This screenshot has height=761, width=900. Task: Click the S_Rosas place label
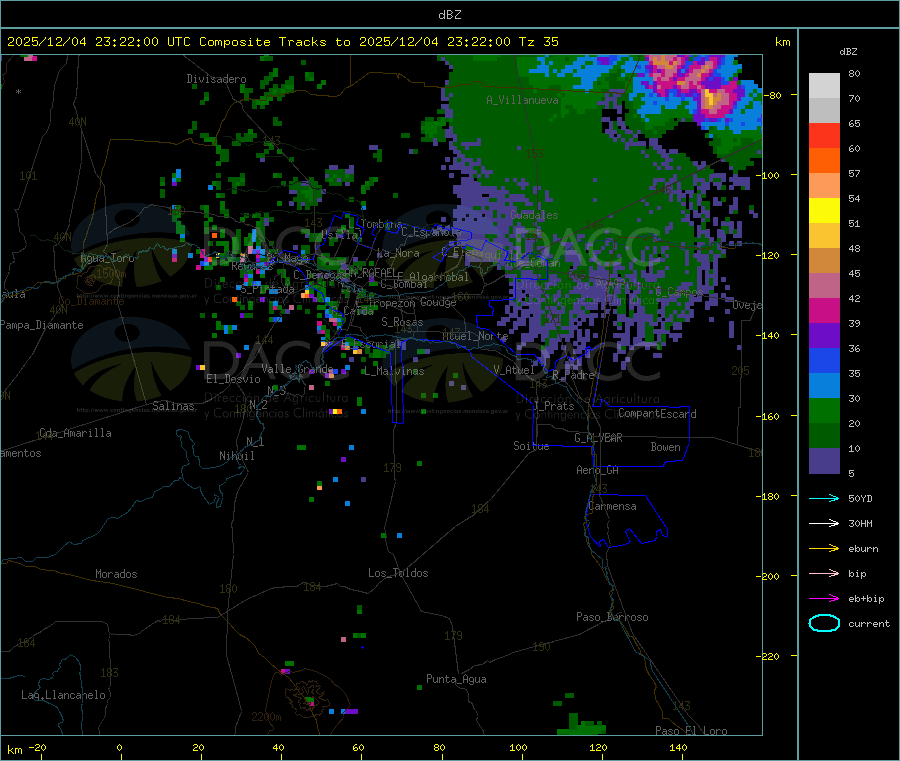(402, 322)
